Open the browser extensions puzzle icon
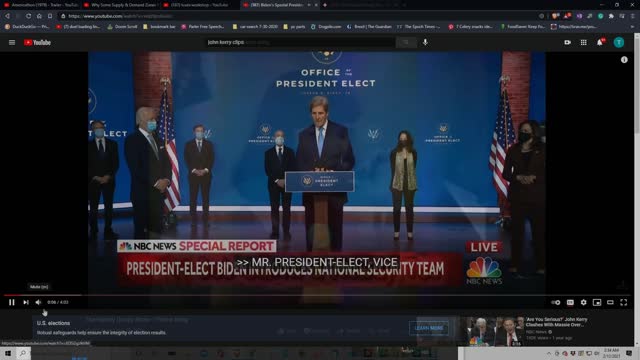The height and width of the screenshot is (360, 640). coord(611,16)
